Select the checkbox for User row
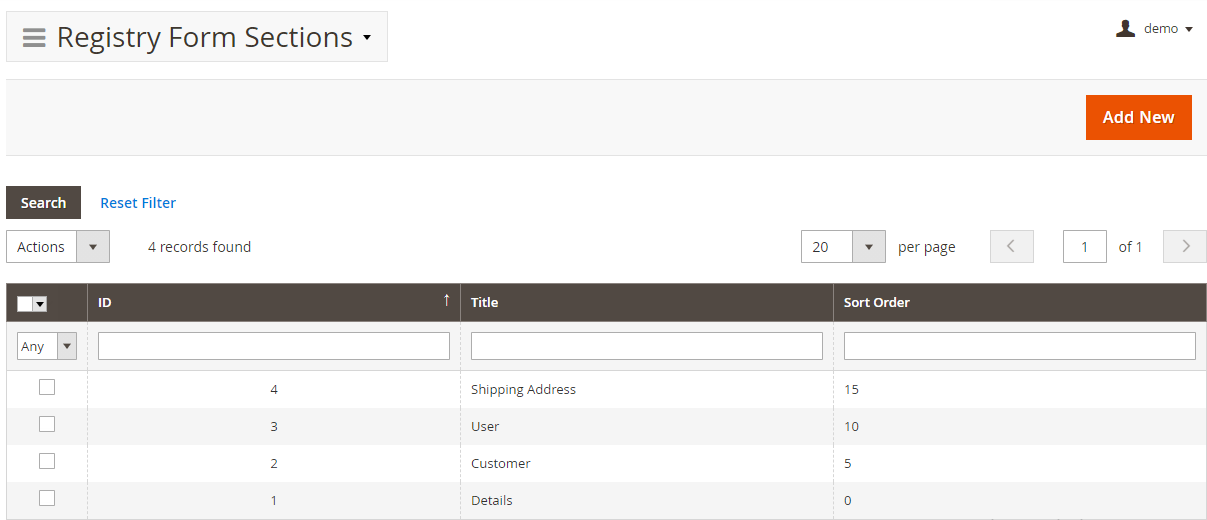This screenshot has width=1207, height=520. tap(47, 425)
